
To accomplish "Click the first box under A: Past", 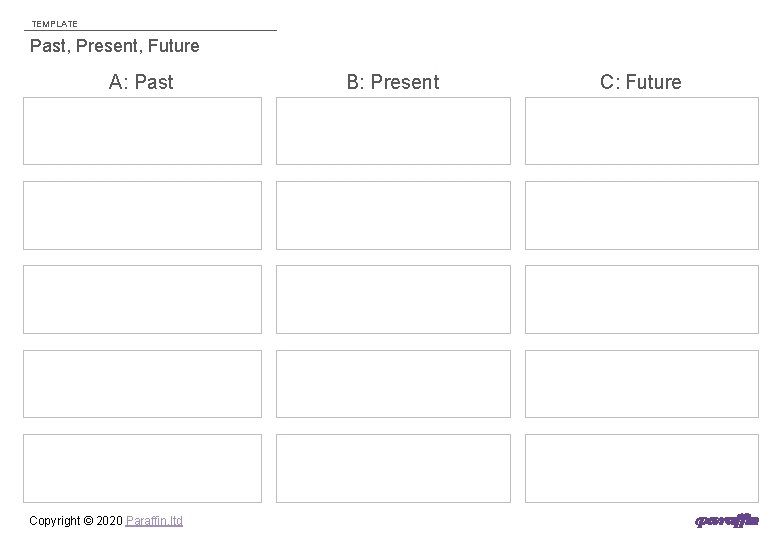I will (142, 131).
